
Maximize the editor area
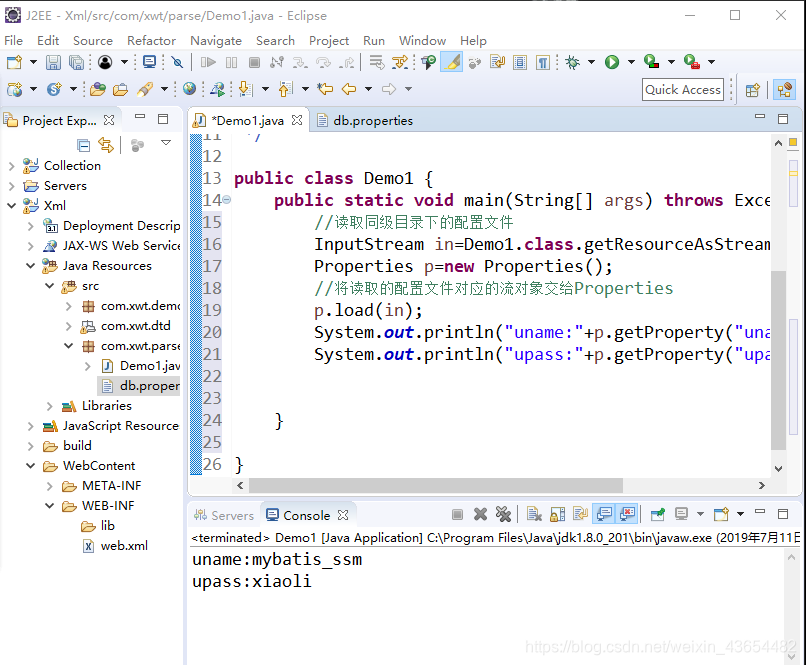click(783, 119)
